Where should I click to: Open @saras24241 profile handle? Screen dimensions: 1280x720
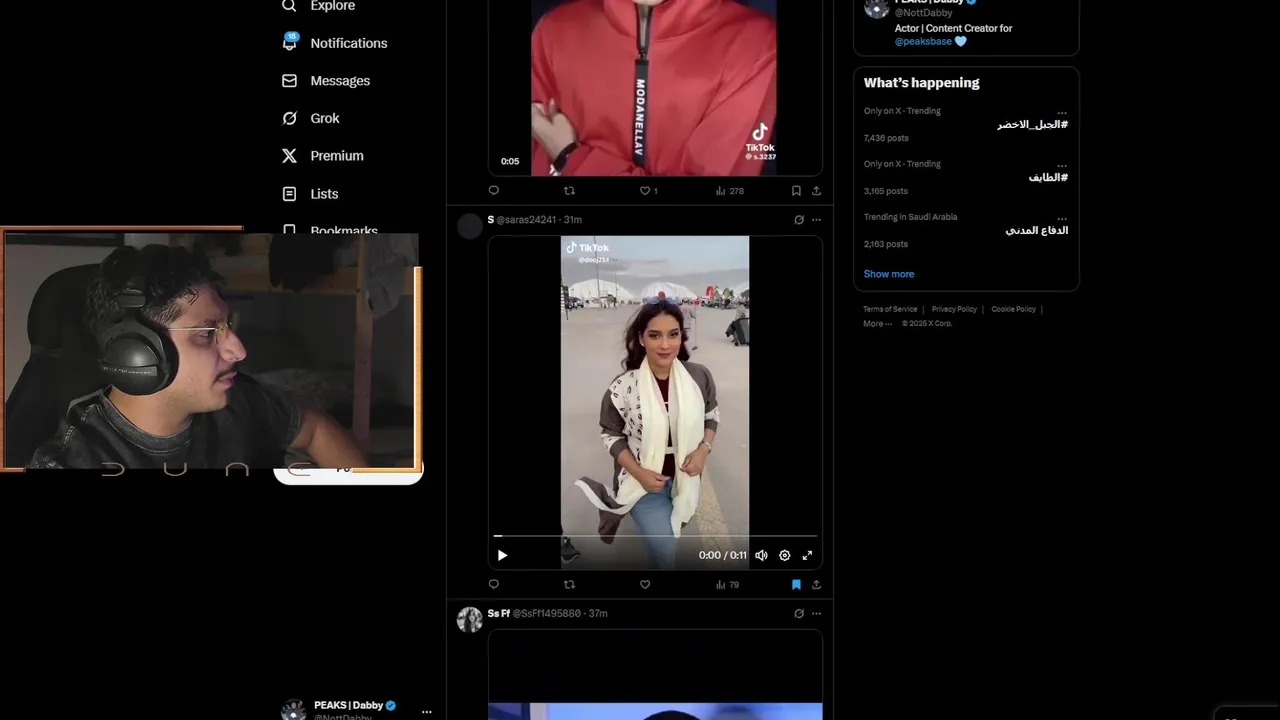[x=526, y=220]
